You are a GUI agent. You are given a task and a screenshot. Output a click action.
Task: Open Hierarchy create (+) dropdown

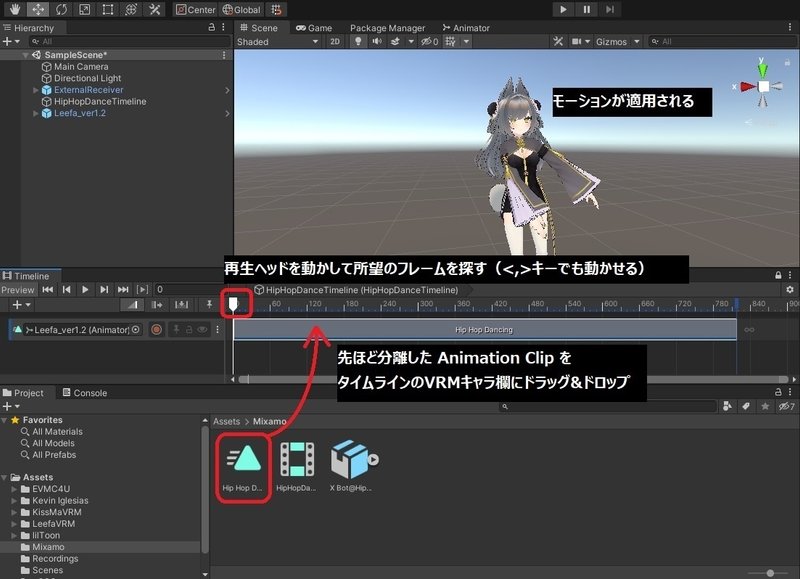11,41
